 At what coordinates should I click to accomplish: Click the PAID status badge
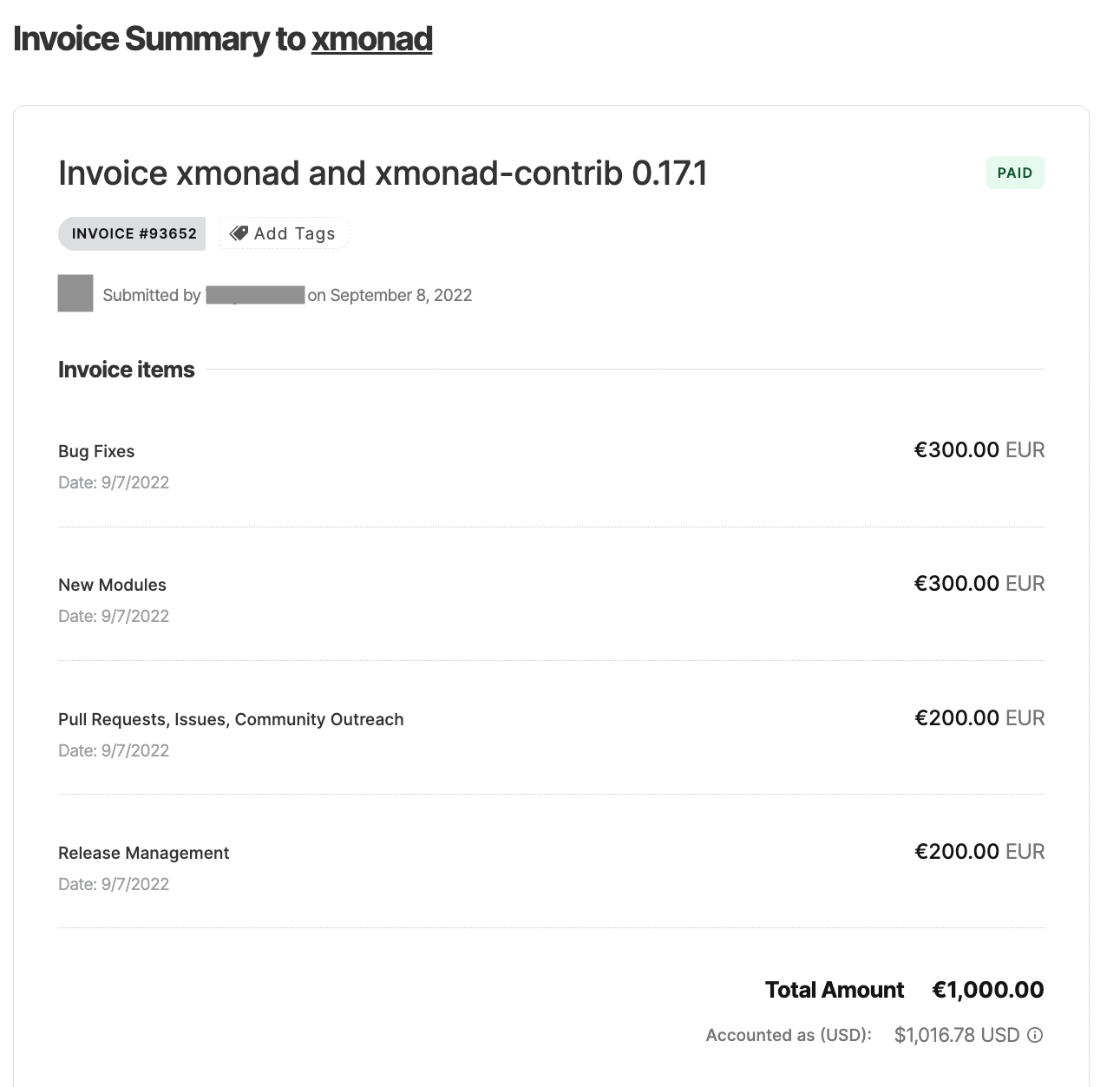[1014, 173]
